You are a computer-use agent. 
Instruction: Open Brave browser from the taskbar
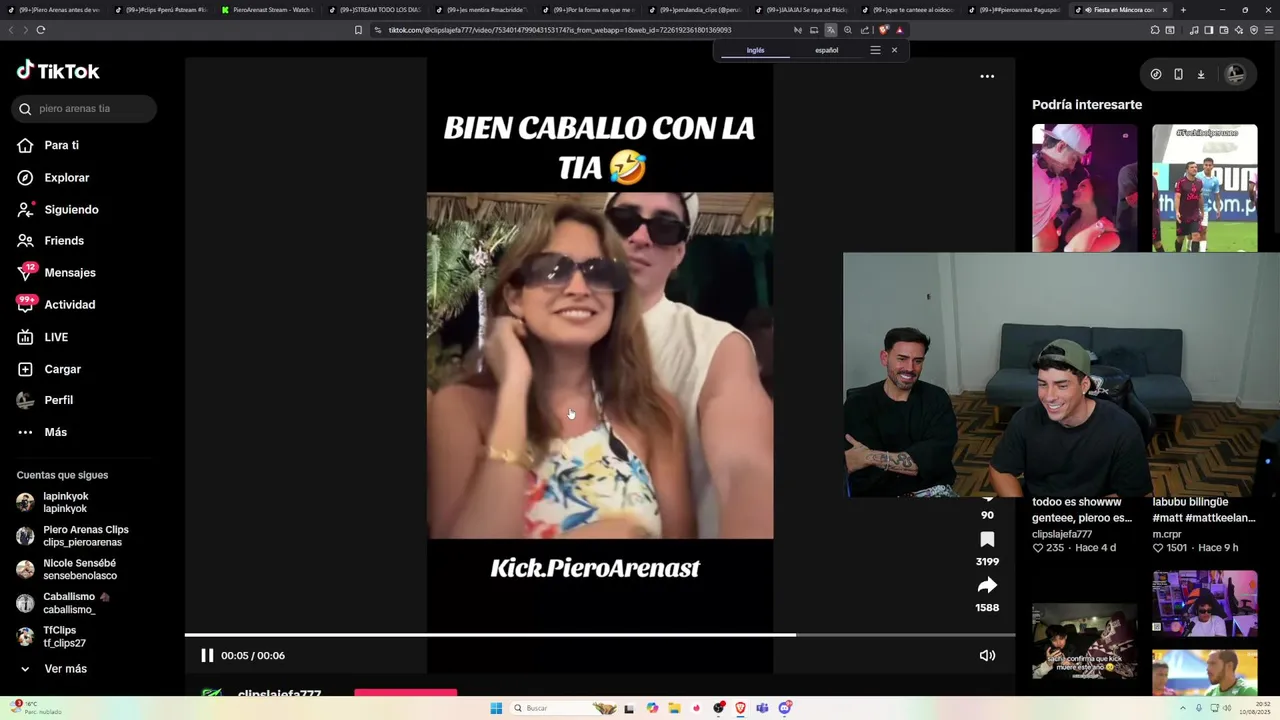tap(741, 708)
